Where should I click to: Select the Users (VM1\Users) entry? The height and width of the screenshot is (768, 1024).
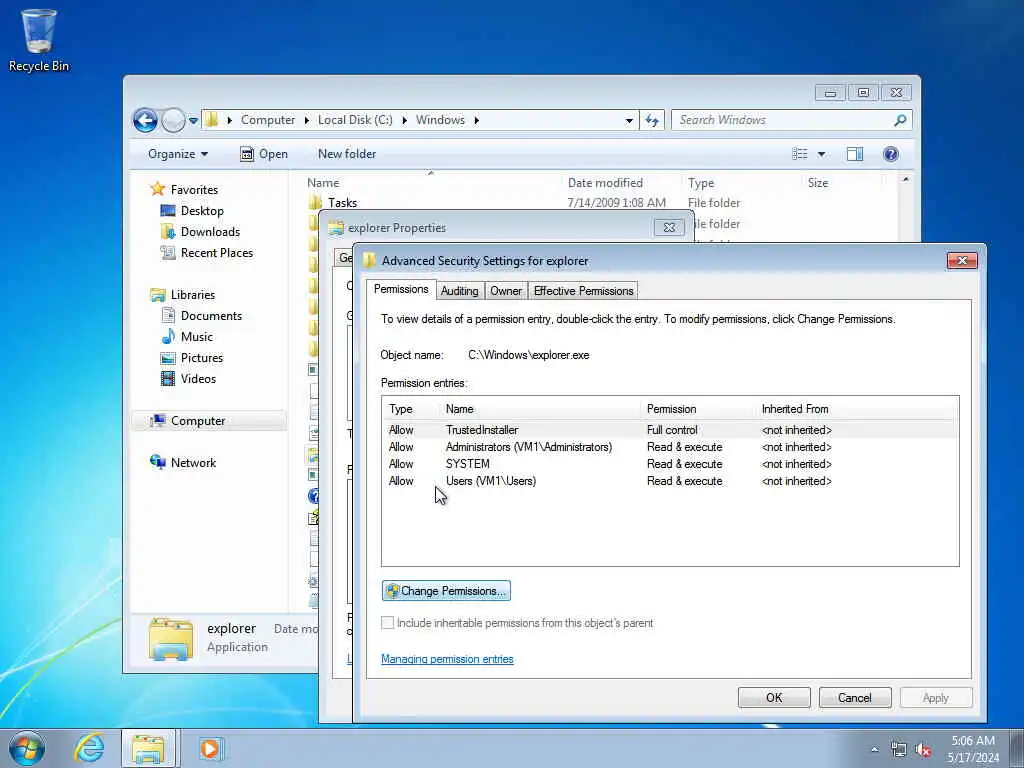[670, 481]
